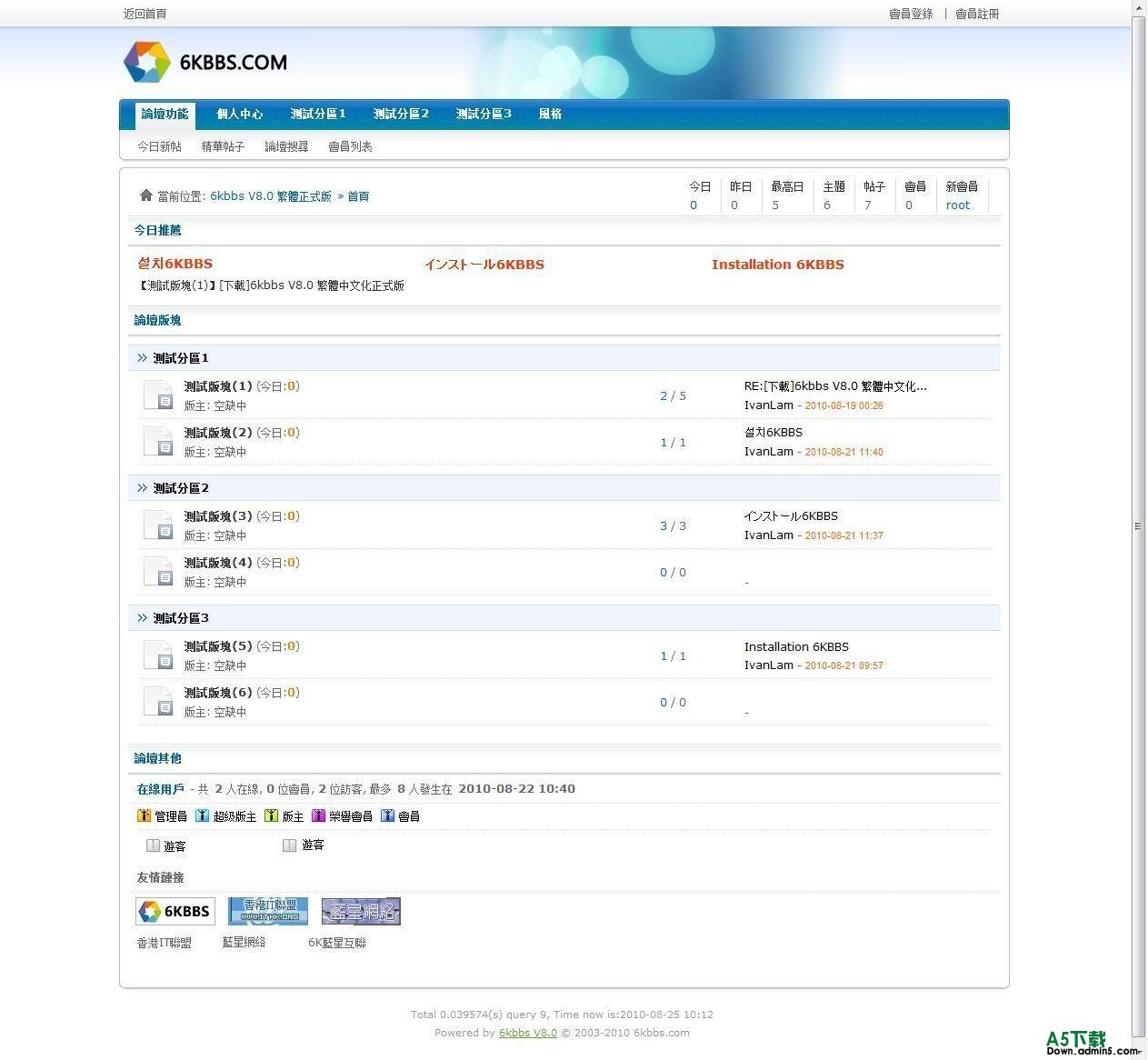Click 會員登錄 login link
Image resolution: width=1148 pixels, height=1060 pixels.
click(911, 14)
